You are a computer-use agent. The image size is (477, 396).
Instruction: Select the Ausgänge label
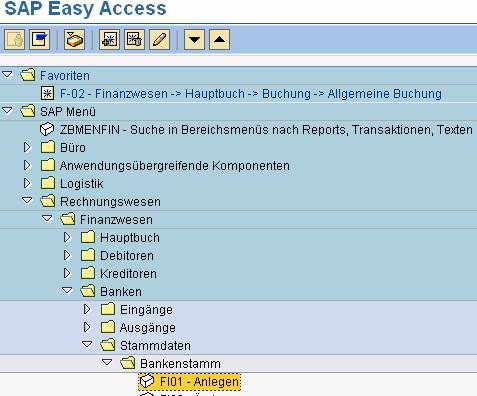(x=148, y=327)
